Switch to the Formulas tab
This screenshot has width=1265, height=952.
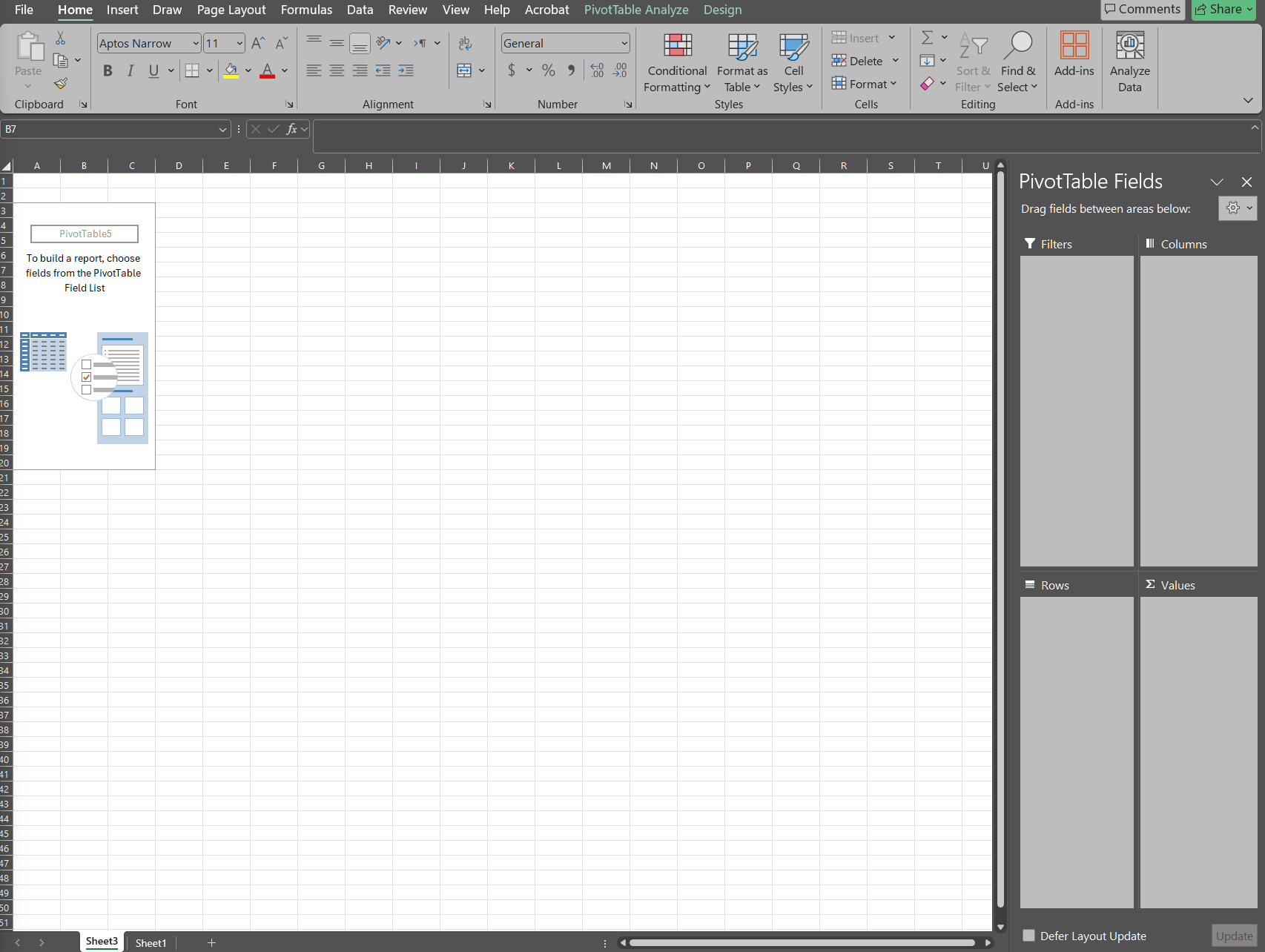[x=306, y=10]
